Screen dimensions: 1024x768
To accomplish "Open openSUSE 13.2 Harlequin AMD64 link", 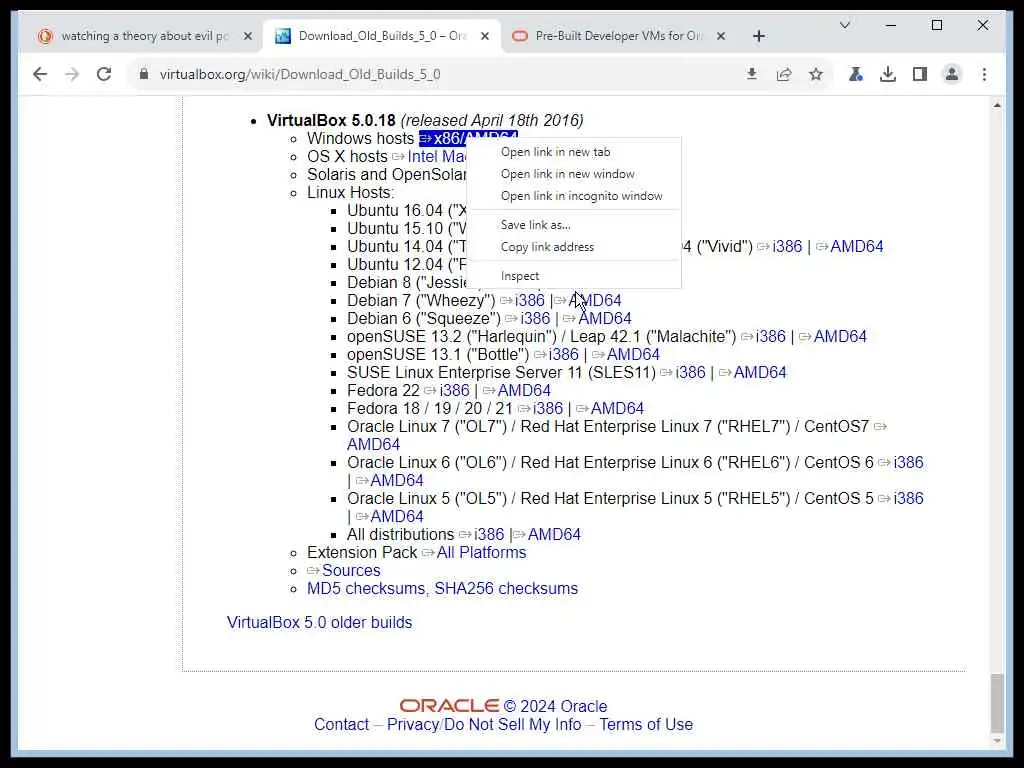I will point(840,336).
